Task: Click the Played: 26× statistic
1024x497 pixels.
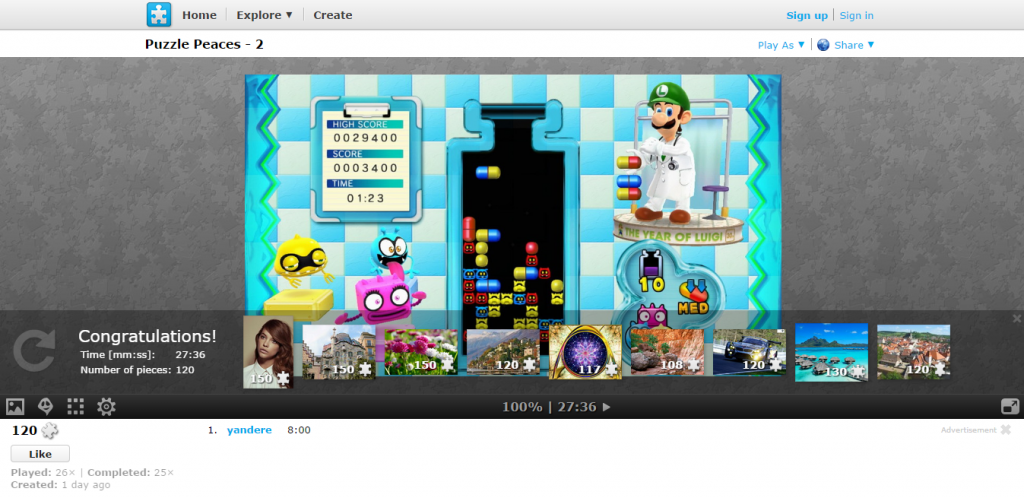Action: [43, 472]
